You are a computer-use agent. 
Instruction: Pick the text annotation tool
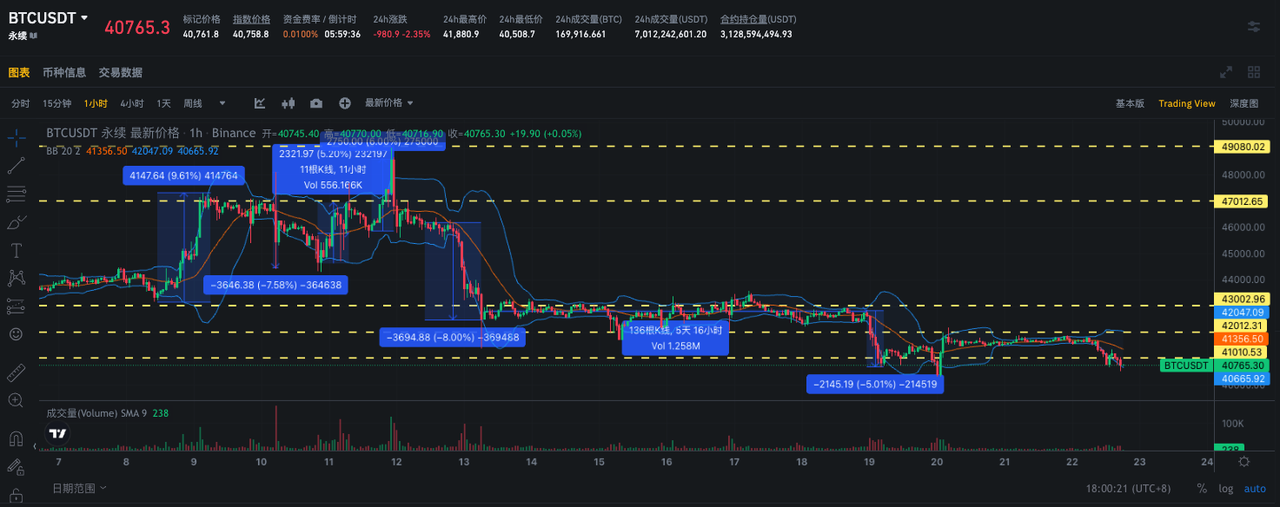[16, 250]
